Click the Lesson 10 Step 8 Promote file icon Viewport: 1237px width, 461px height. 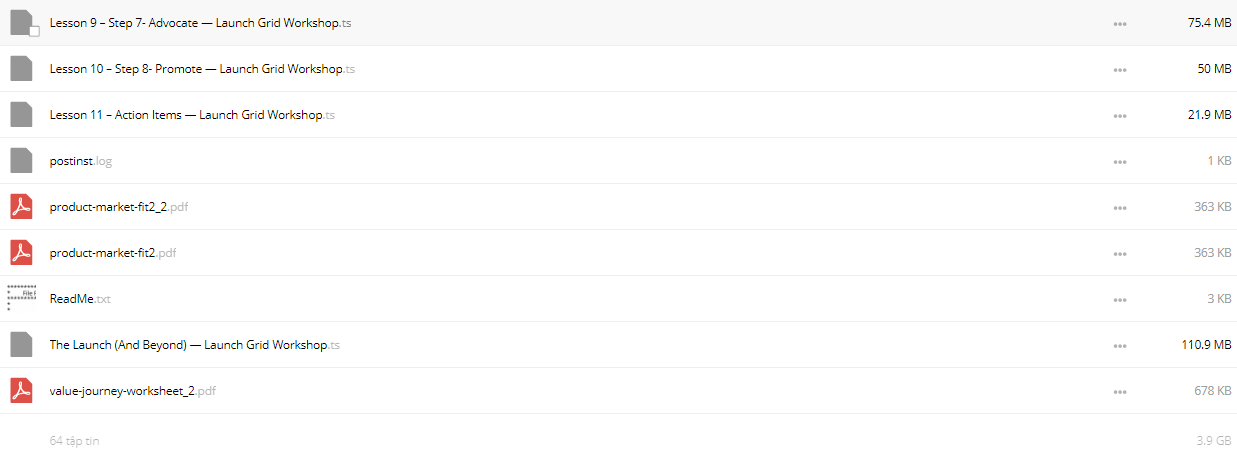pyautogui.click(x=22, y=69)
